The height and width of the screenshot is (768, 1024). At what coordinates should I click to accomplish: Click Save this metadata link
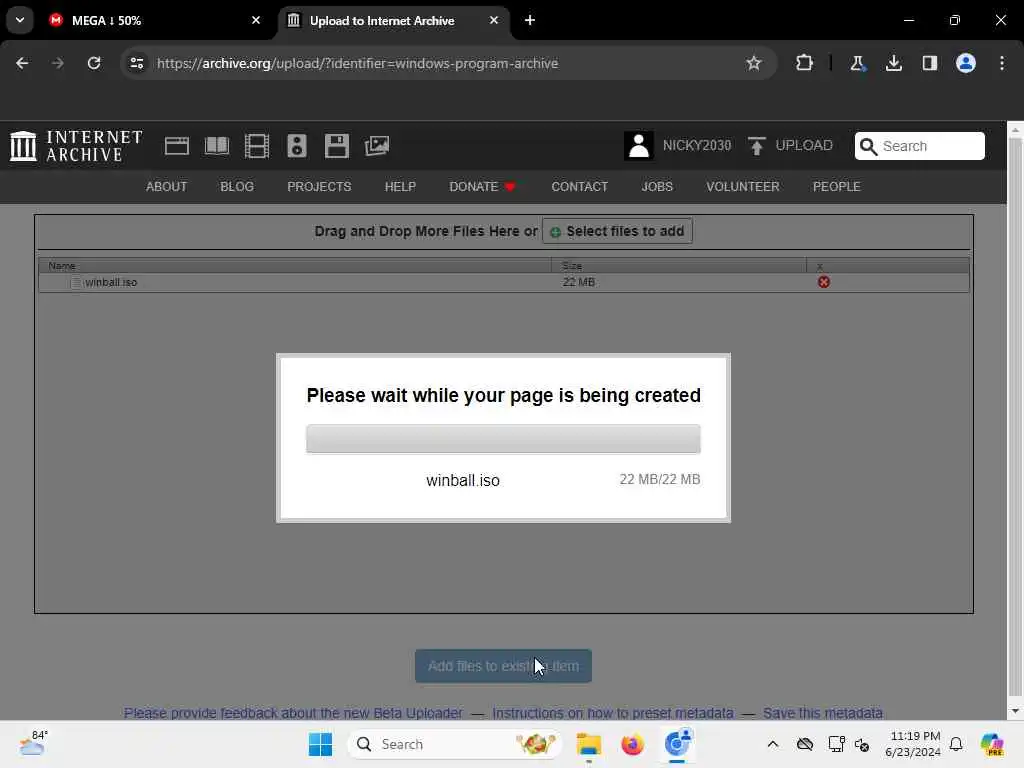(x=823, y=712)
